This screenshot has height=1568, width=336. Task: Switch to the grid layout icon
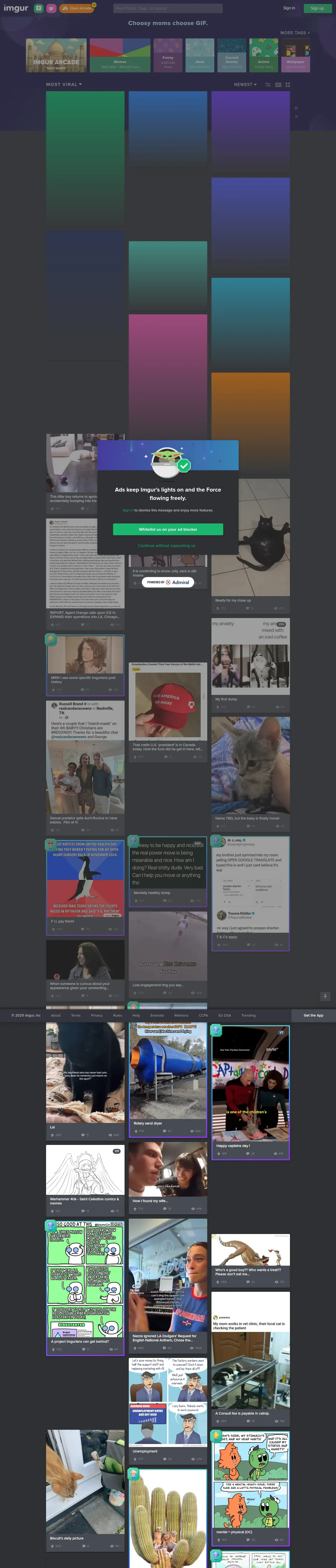tap(288, 85)
